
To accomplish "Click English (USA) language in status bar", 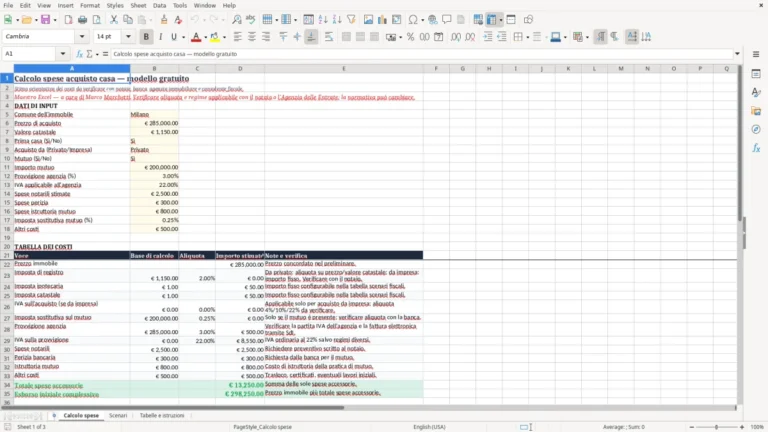I will pos(429,427).
